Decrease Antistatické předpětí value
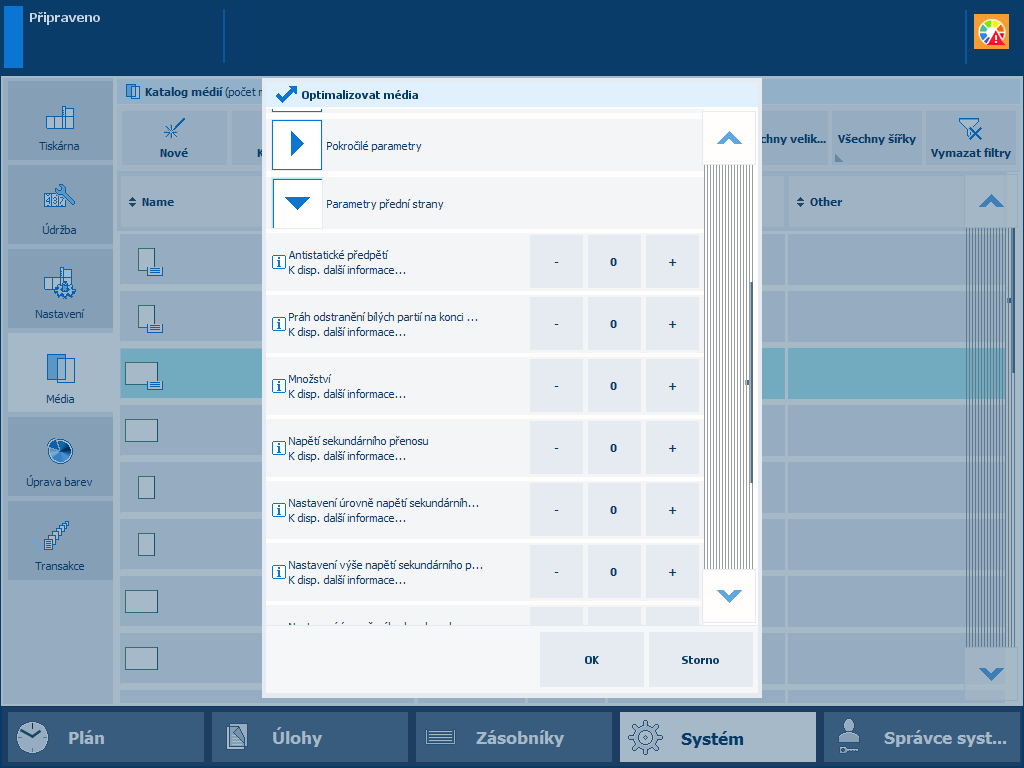This screenshot has width=1024, height=768. 556,262
